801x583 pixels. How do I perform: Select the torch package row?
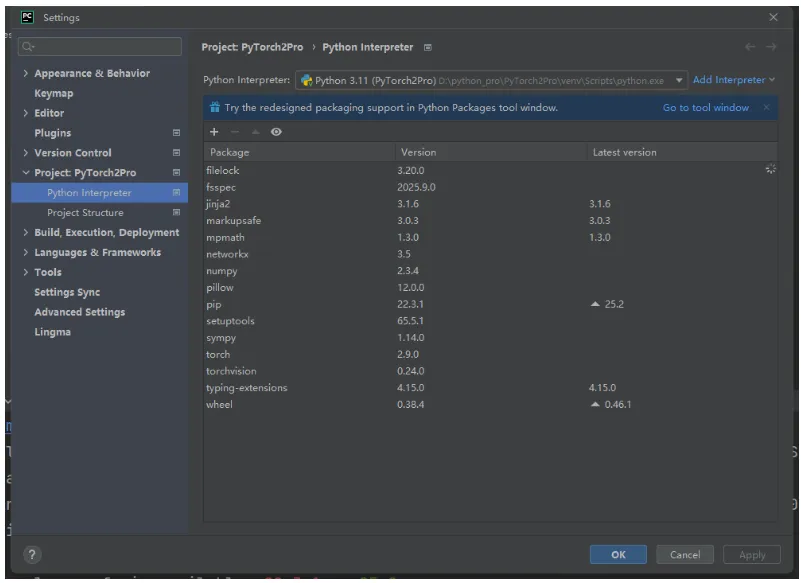490,354
